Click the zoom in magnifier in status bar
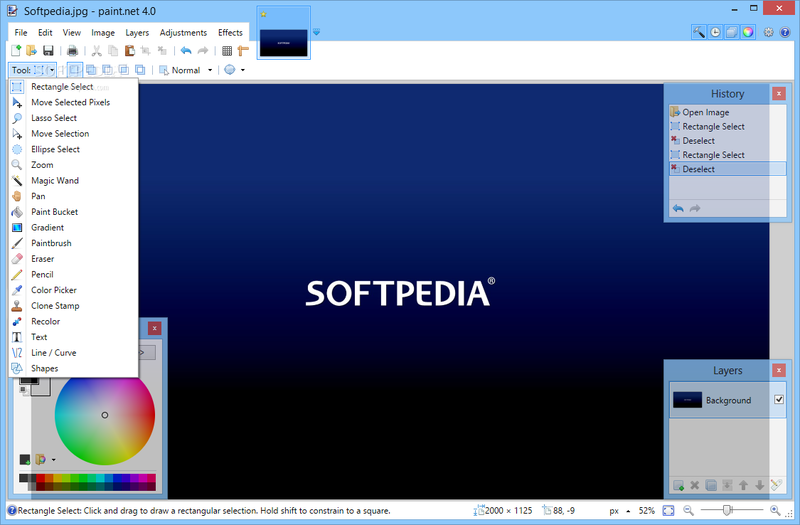This screenshot has height=525, width=800. [x=776, y=511]
